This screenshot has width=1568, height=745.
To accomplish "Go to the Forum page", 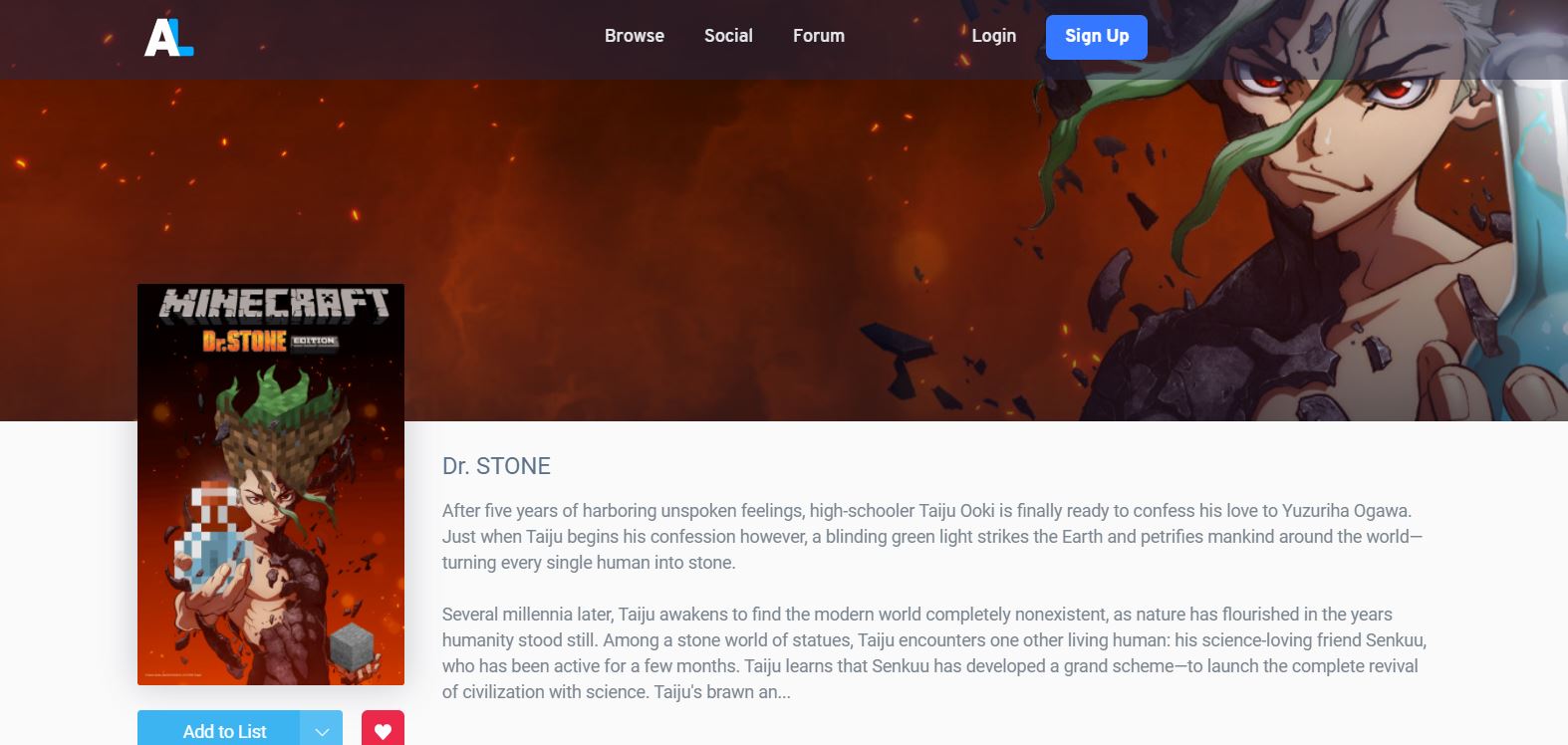I will pos(819,36).
